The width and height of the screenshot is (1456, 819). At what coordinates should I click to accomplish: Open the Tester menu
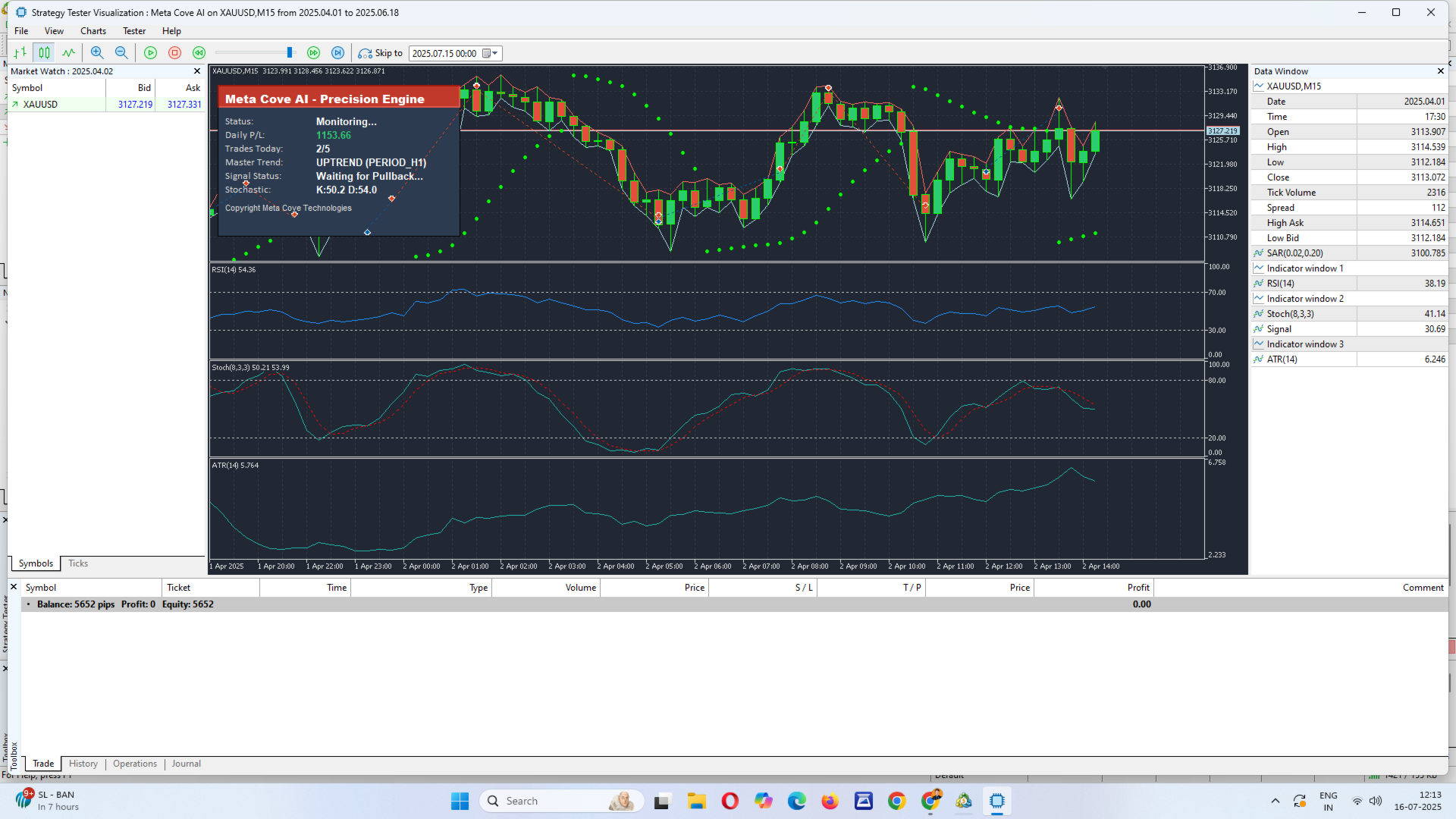pos(134,31)
